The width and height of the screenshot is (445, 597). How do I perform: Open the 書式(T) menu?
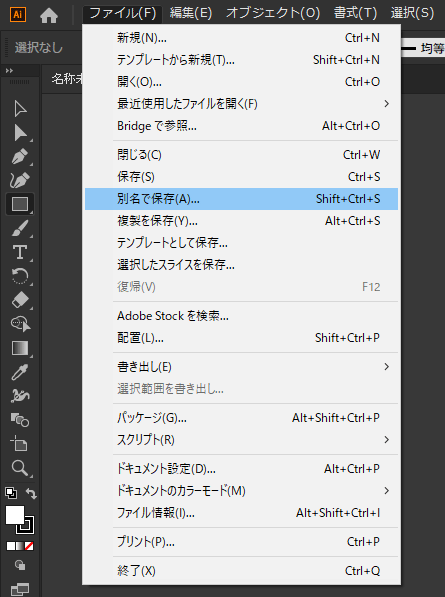point(355,13)
